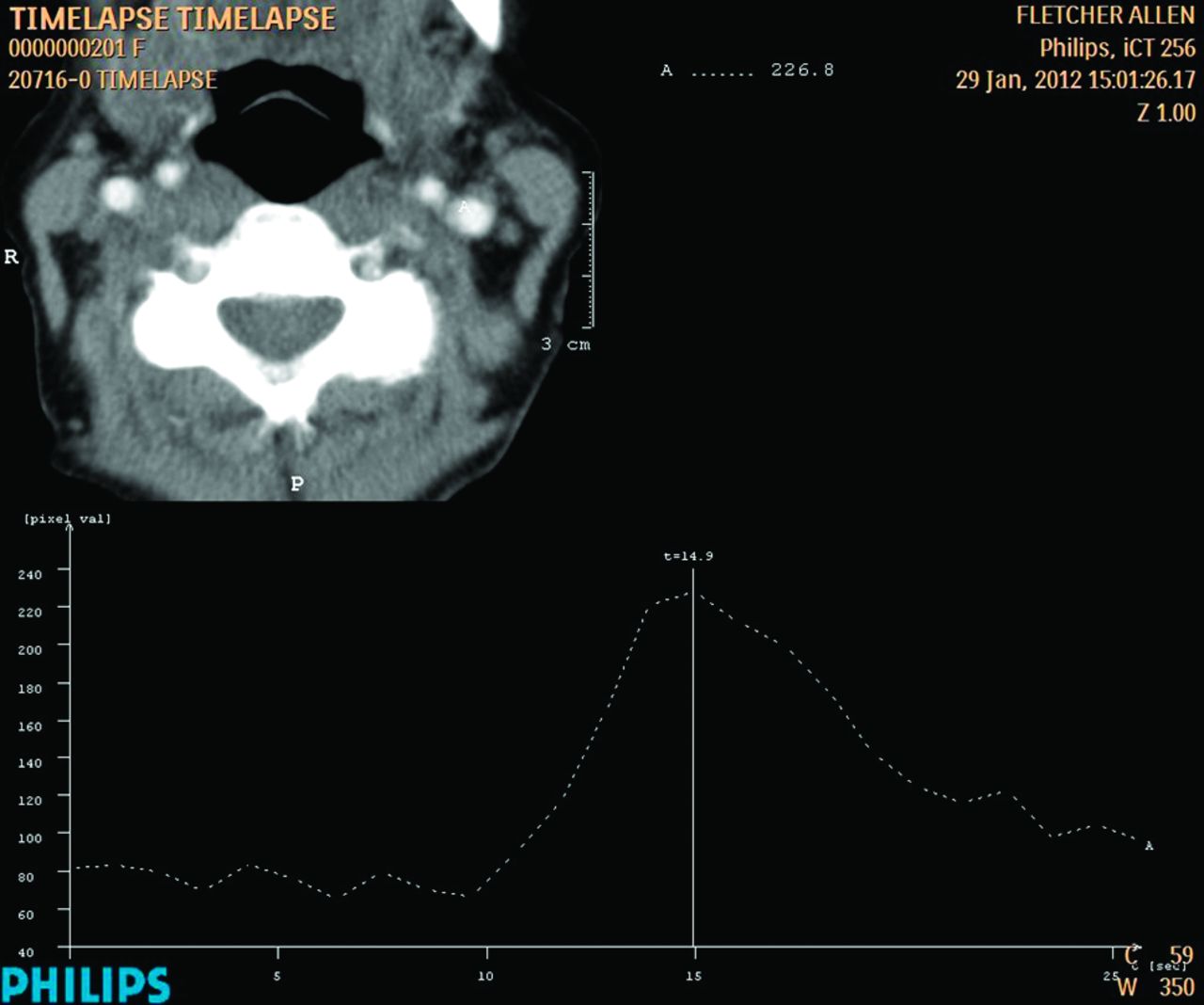Click the ROI A legend value 226.8
The height and width of the screenshot is (1005, 1204).
point(801,71)
